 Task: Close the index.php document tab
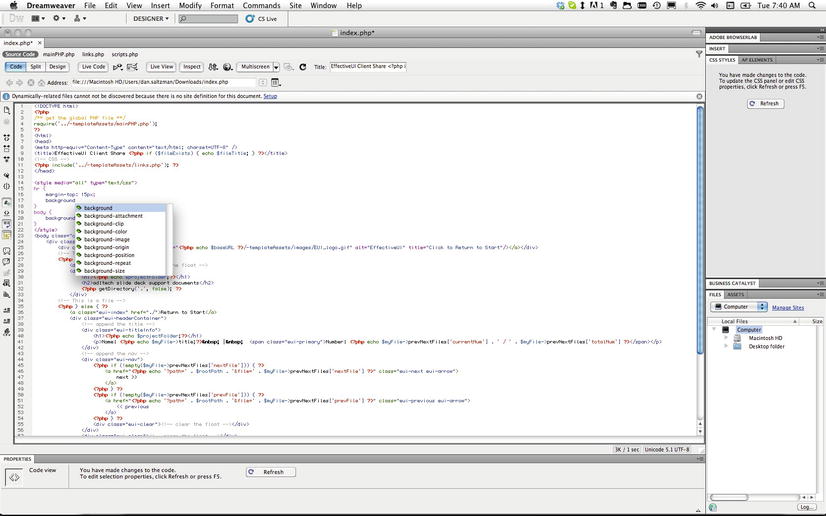pyautogui.click(x=38, y=43)
